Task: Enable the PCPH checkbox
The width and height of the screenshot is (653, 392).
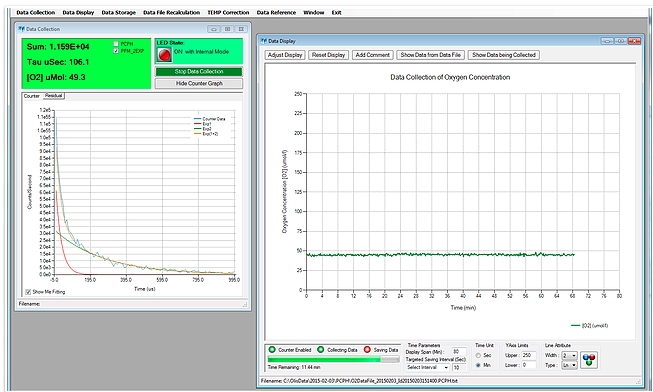Action: (x=116, y=44)
